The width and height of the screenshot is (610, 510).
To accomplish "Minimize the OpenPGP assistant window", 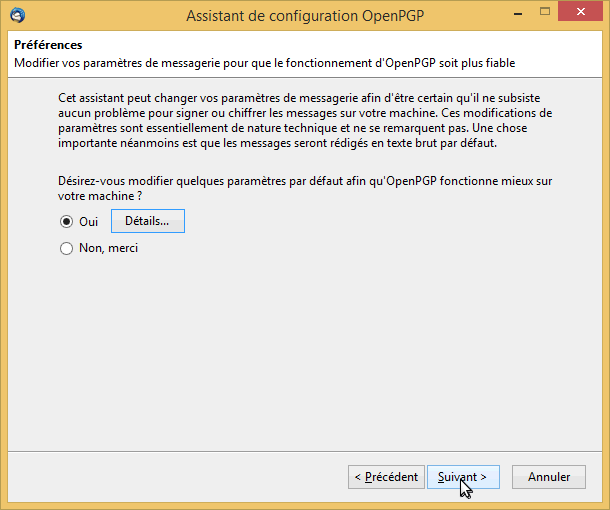I will [x=518, y=13].
